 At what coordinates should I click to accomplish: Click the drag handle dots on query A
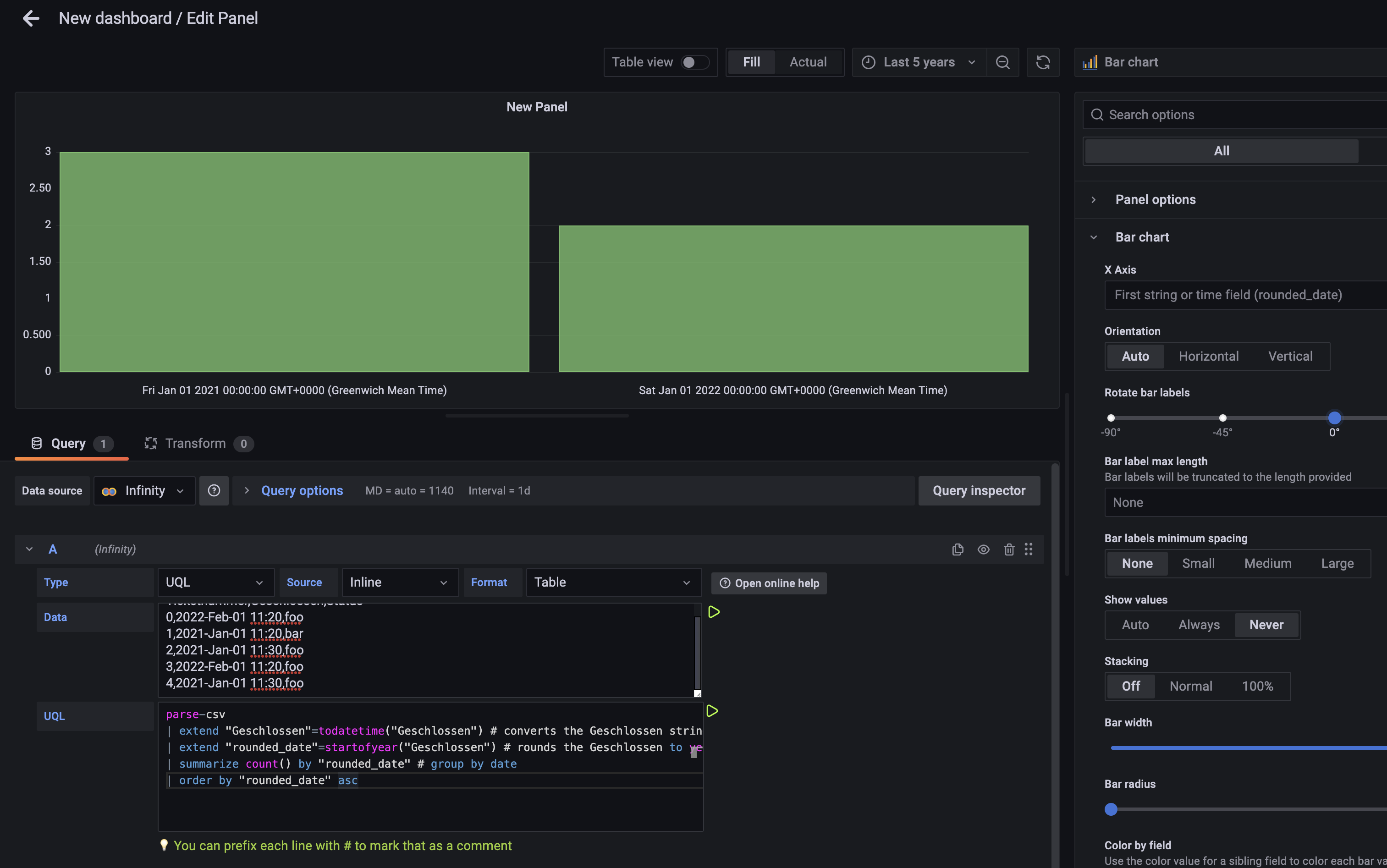pyautogui.click(x=1028, y=549)
